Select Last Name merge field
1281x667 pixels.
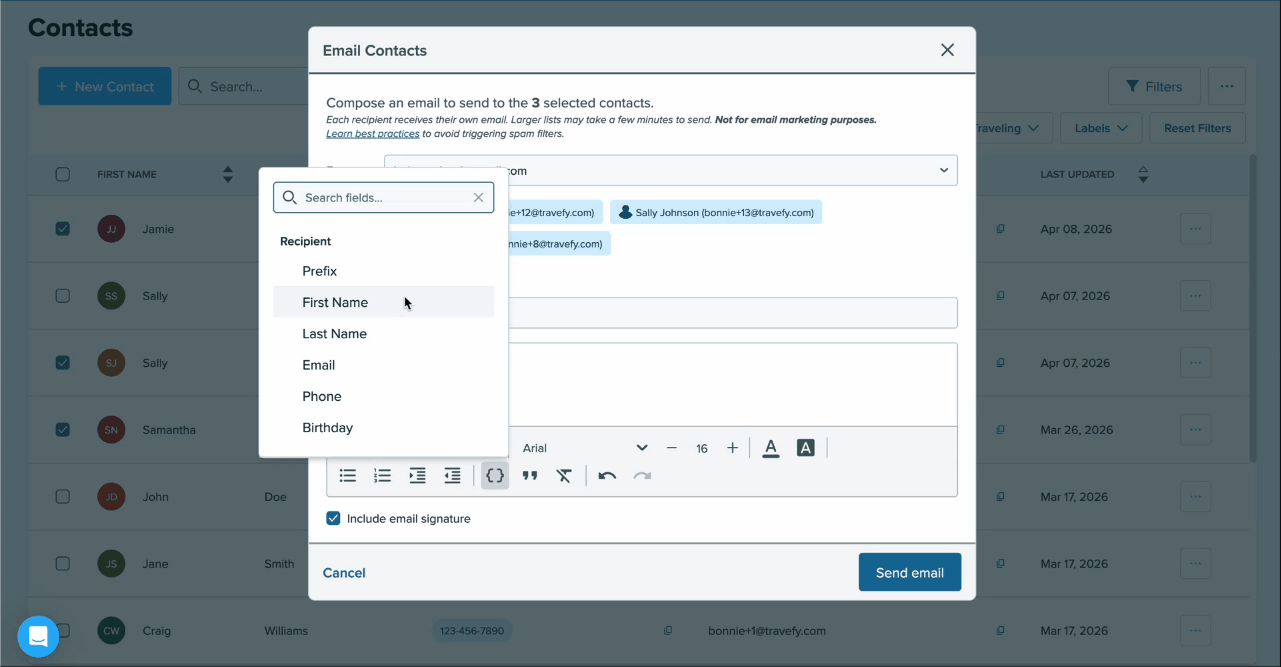(x=384, y=334)
